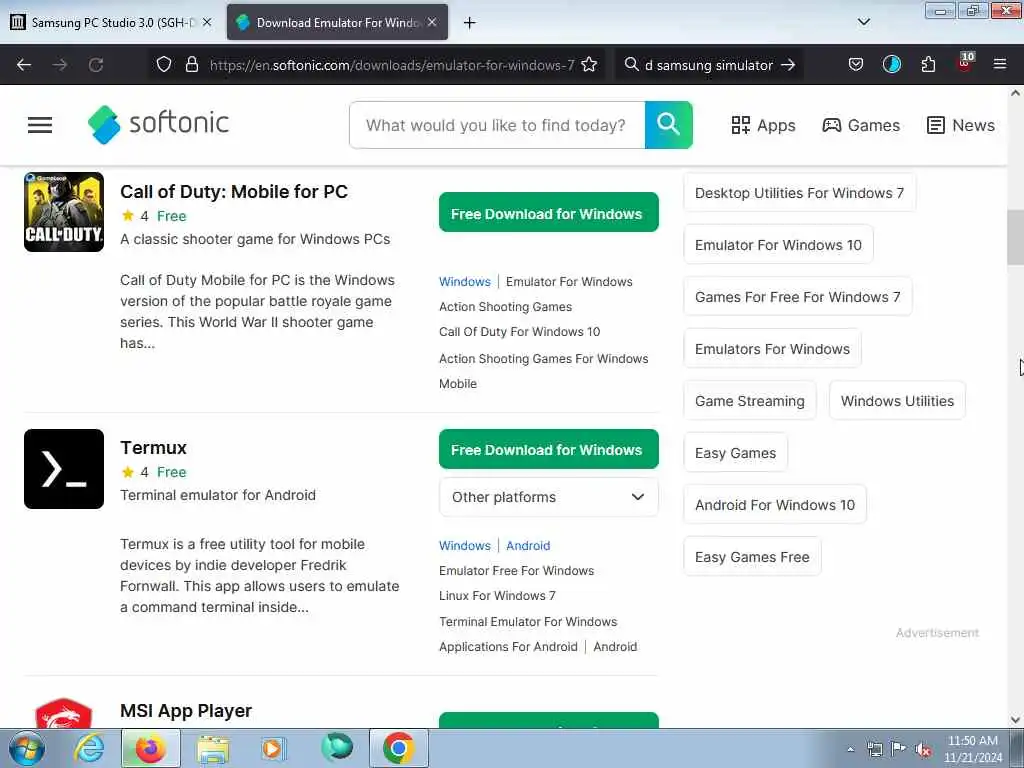Open the Termux title link
The width and height of the screenshot is (1024, 768).
point(153,447)
